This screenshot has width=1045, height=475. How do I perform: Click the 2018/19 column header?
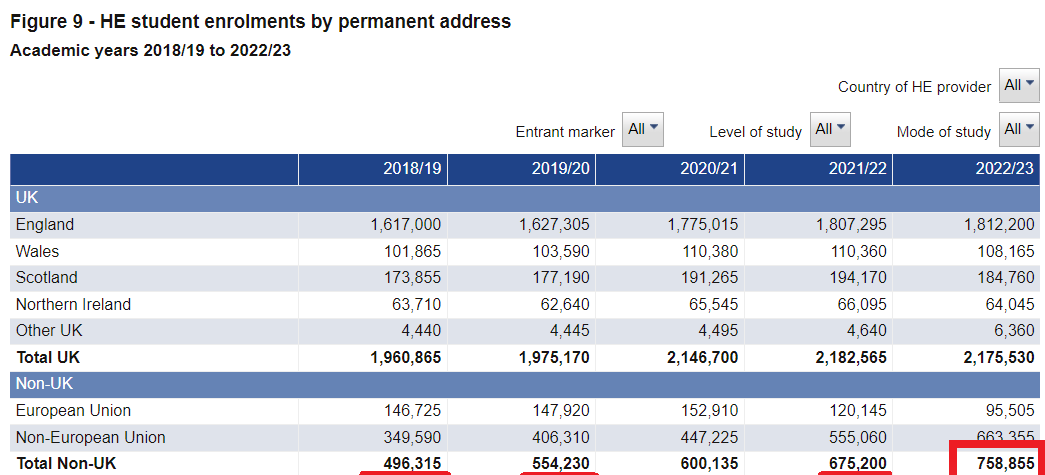click(x=412, y=169)
